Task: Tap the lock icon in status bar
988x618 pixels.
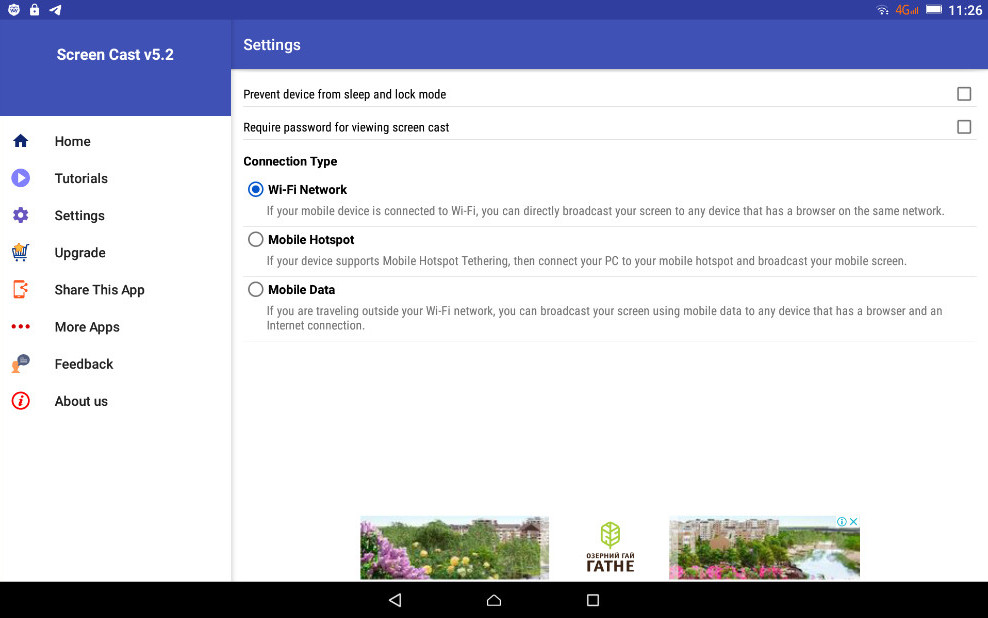Action: coord(35,9)
